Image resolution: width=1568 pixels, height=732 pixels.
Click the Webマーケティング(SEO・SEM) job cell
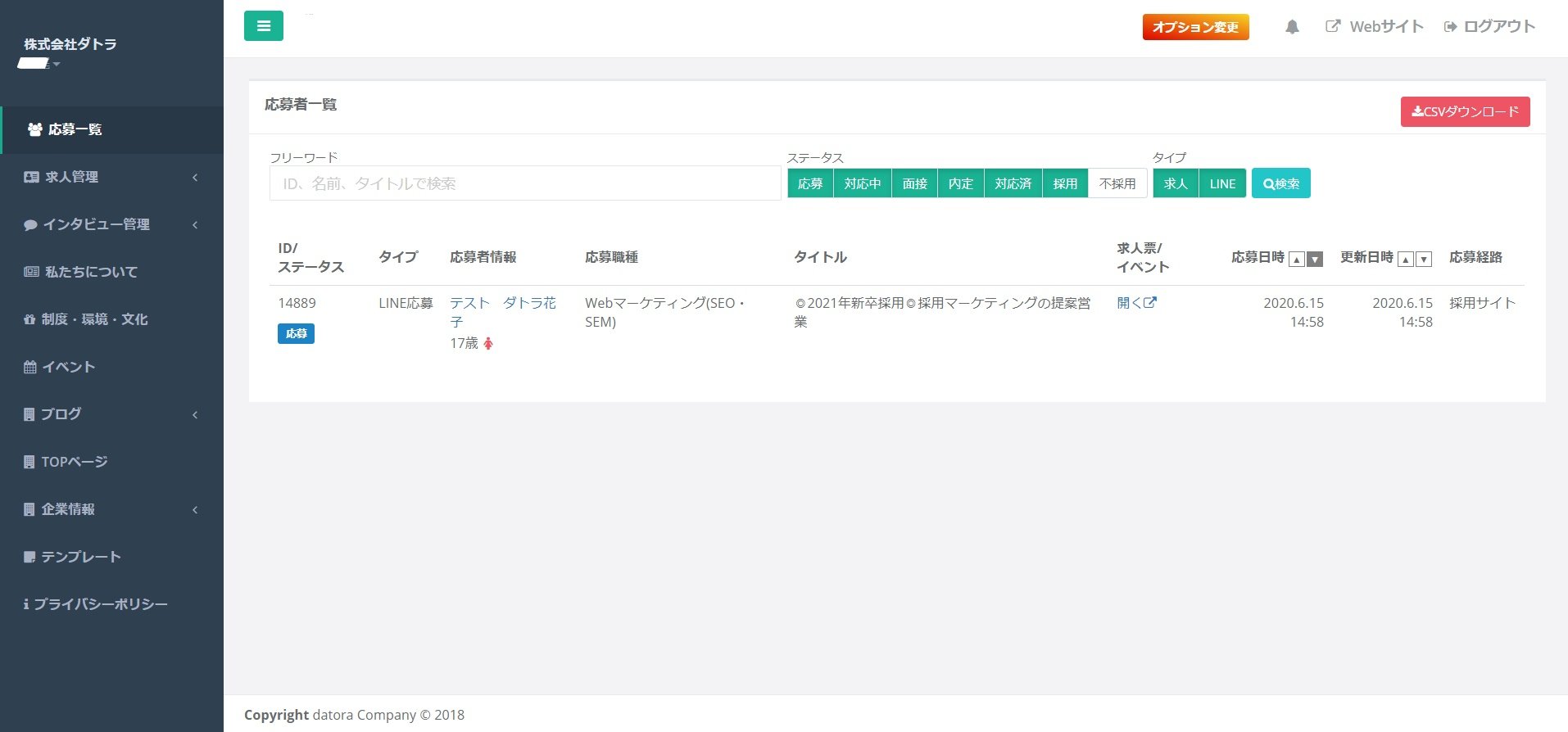665,312
